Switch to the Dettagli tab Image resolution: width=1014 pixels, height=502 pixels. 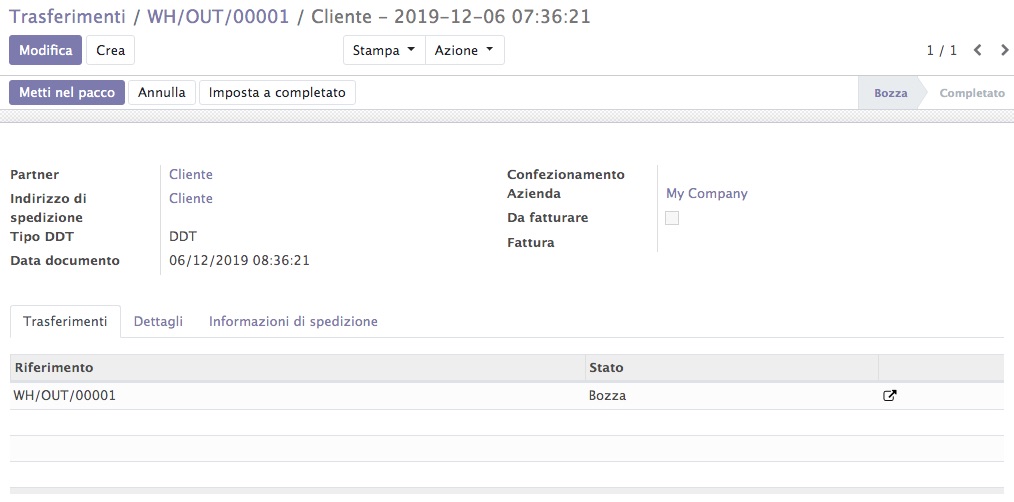coord(158,322)
